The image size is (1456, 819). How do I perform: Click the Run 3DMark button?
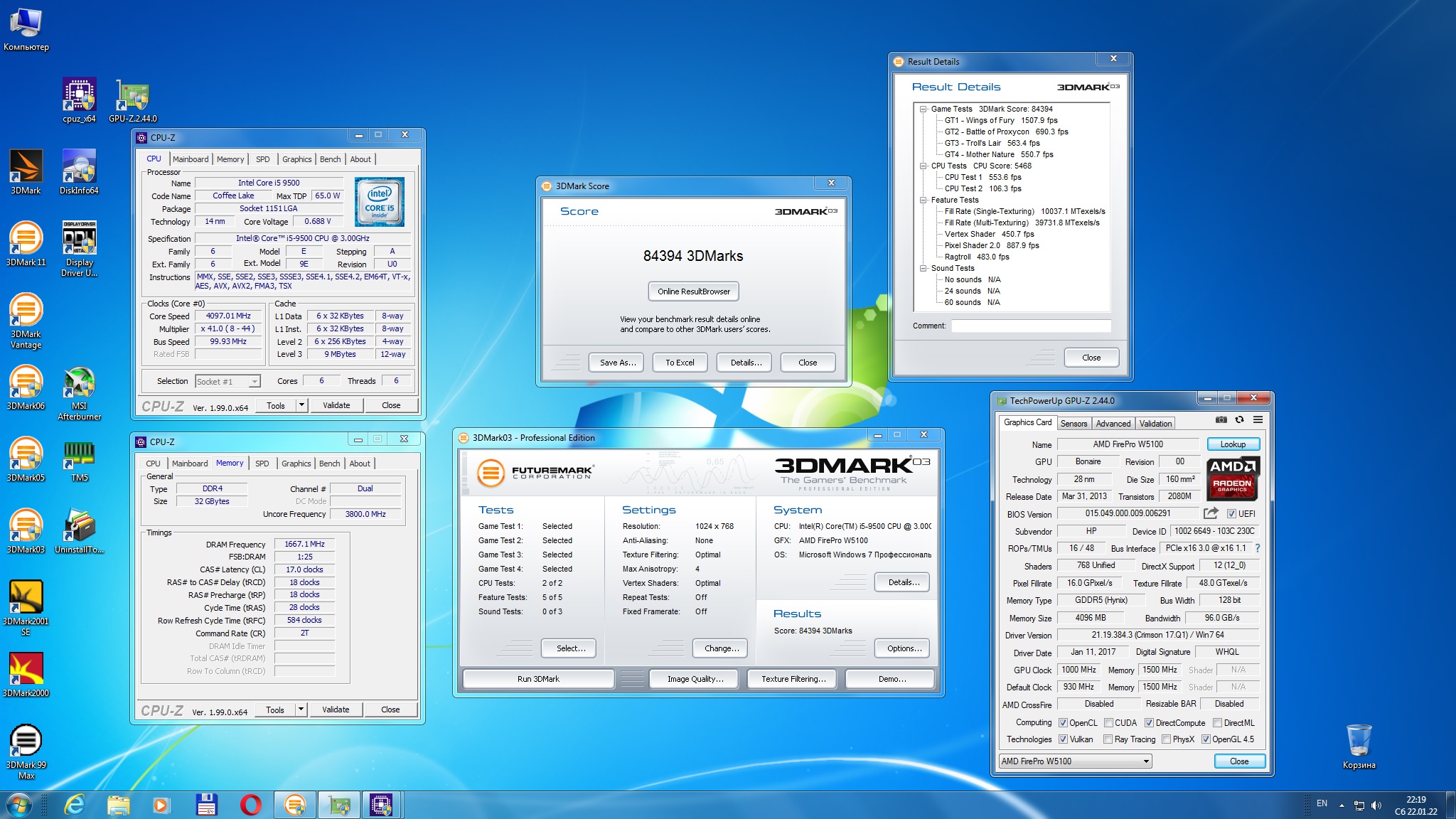tap(538, 679)
